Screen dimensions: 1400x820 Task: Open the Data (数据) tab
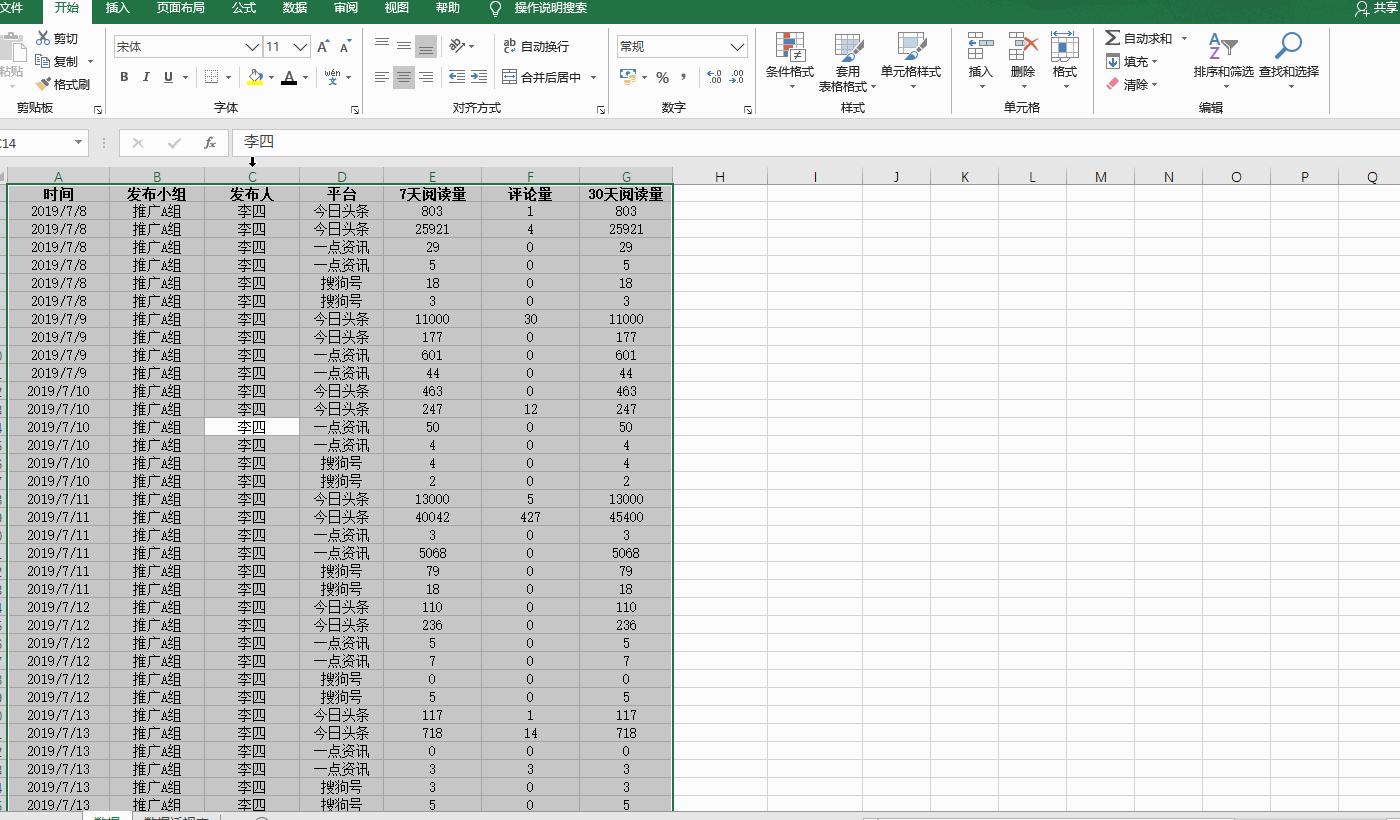(295, 8)
